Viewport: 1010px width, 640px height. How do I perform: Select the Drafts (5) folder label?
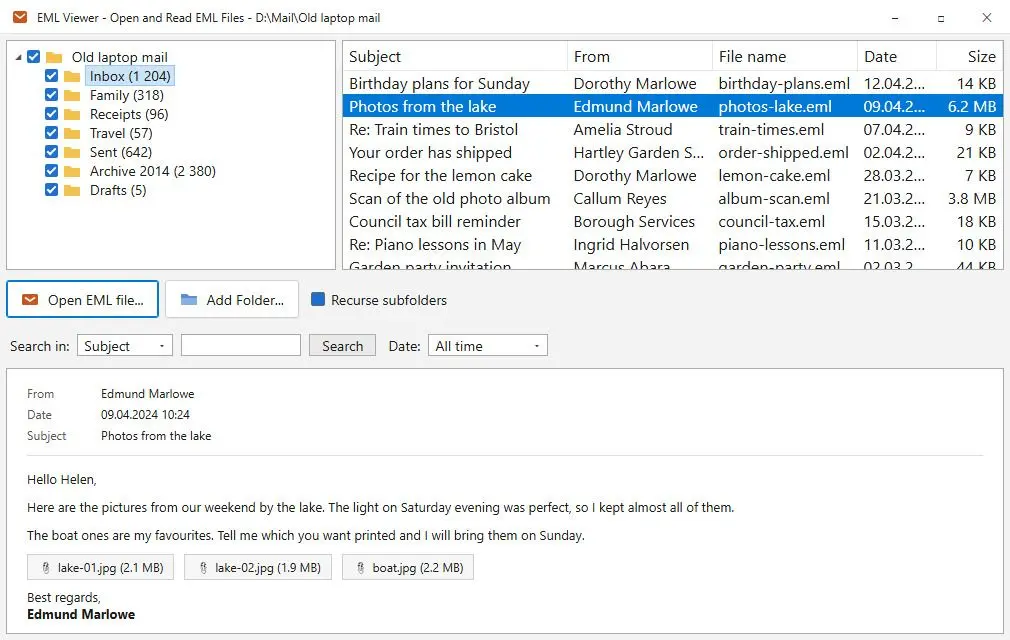pyautogui.click(x=118, y=190)
